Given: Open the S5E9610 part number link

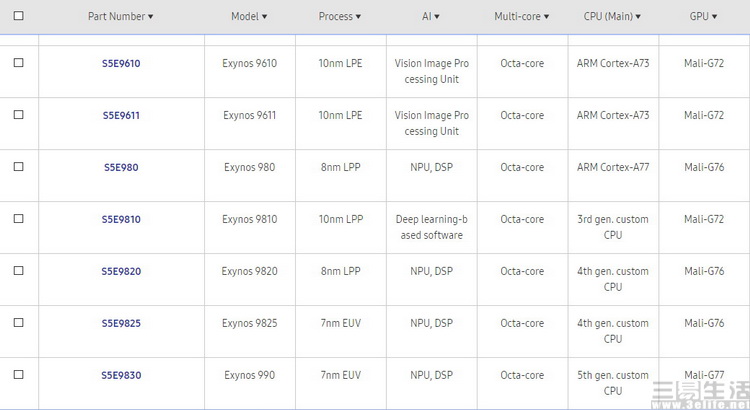Looking at the screenshot, I should pos(121,63).
